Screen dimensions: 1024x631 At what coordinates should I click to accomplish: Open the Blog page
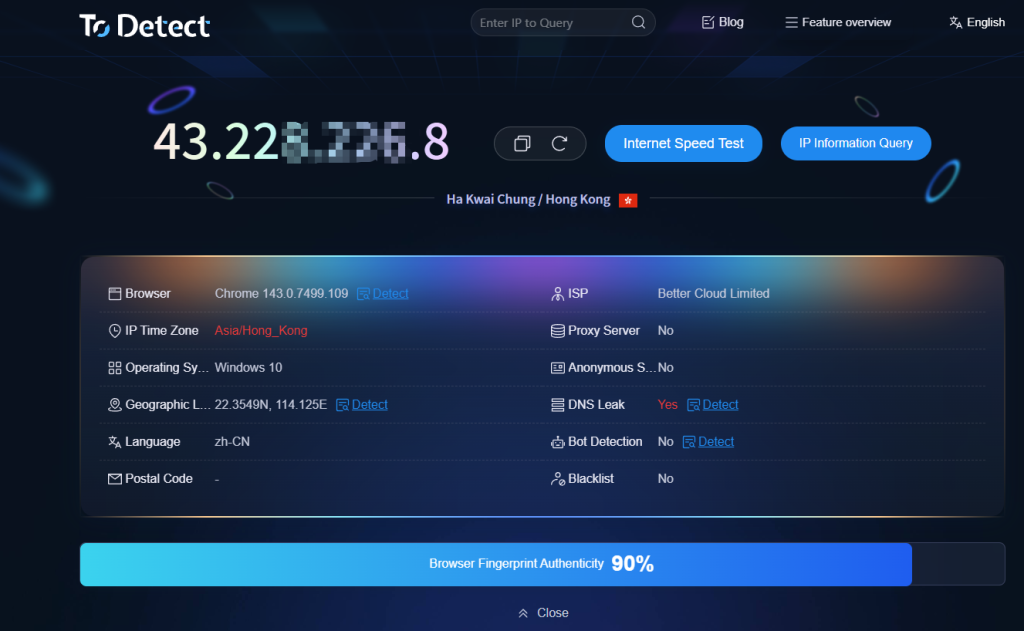pos(722,22)
